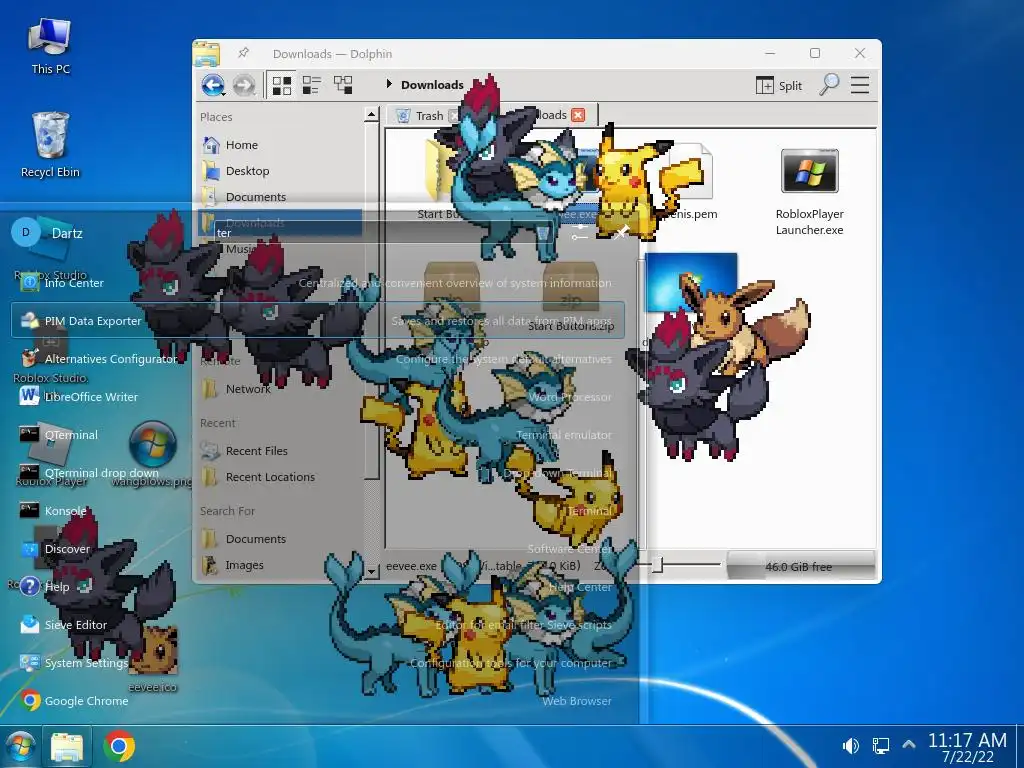Screen dimensions: 1024x768
Task: Open Dolphin's hamburger menu
Action: point(860,85)
